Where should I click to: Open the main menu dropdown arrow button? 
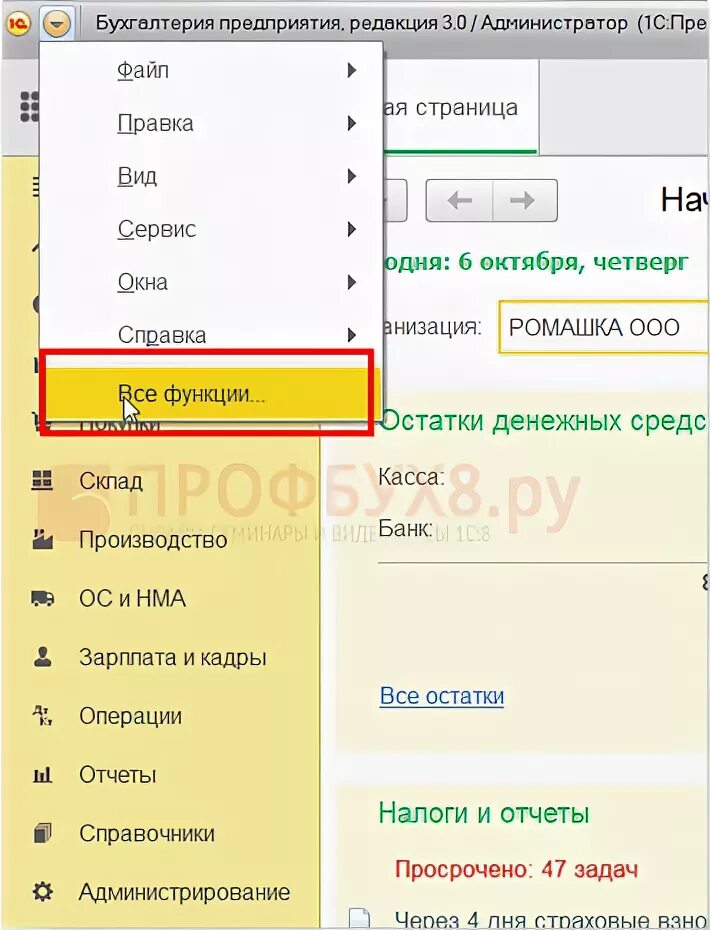[x=57, y=24]
